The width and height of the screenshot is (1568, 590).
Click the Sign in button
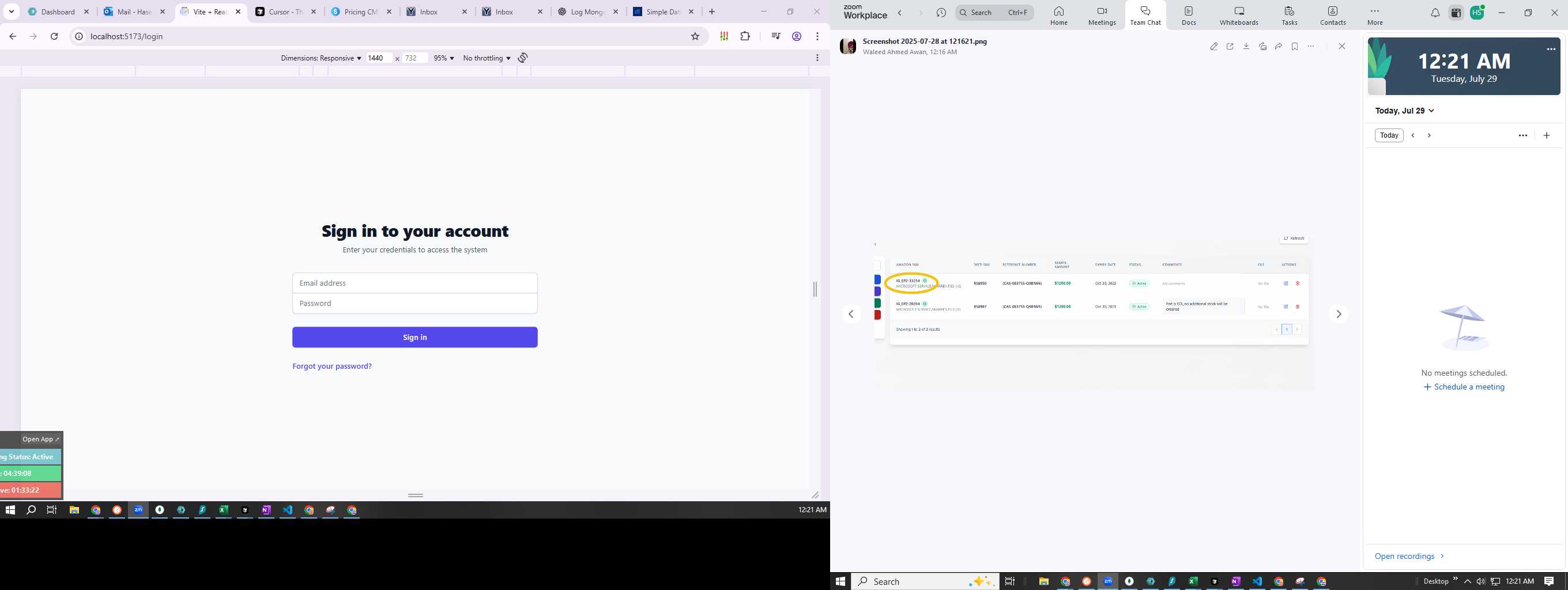[414, 337]
